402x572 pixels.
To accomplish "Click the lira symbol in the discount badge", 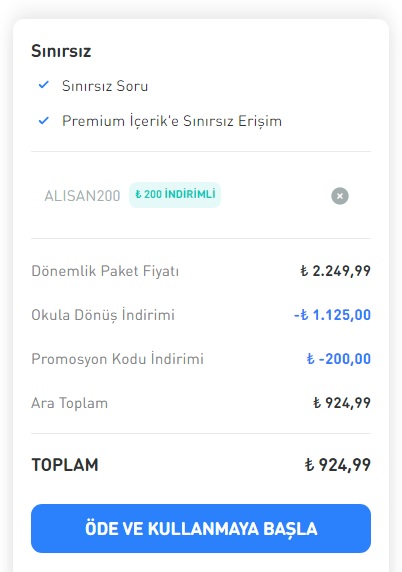I will [x=138, y=194].
